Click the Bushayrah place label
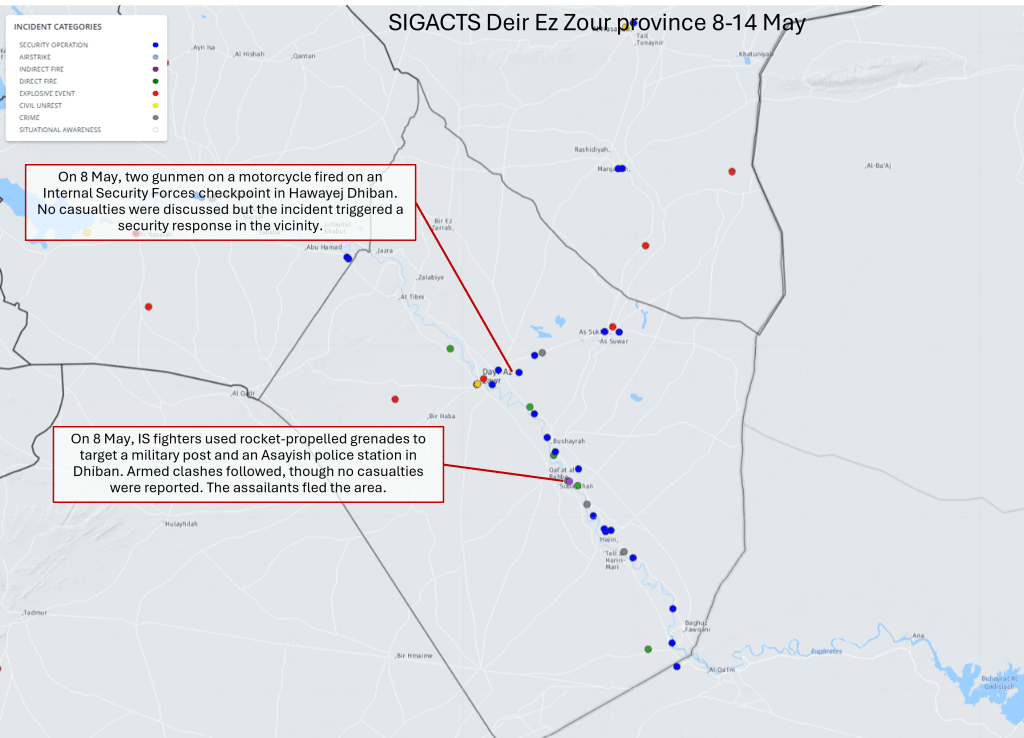The height and width of the screenshot is (738, 1024). pyautogui.click(x=569, y=441)
